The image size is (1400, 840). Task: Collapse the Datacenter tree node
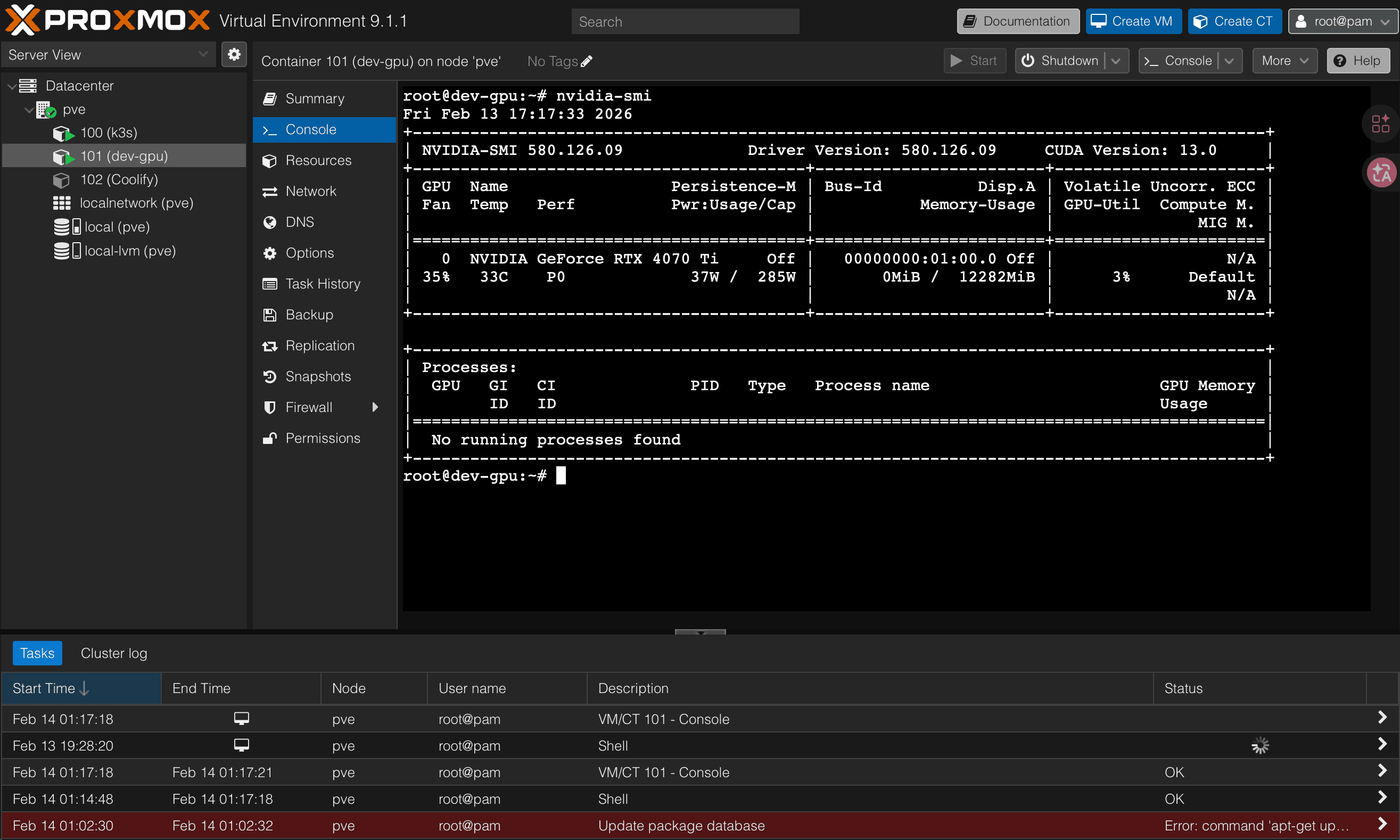click(x=11, y=86)
